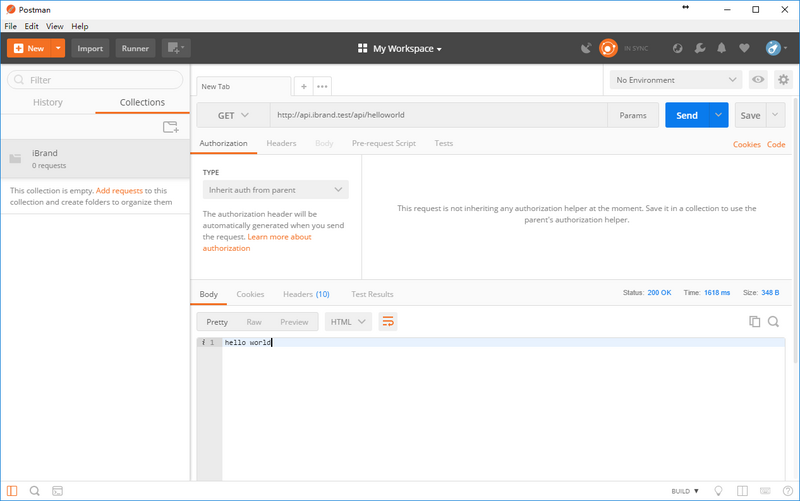The image size is (800, 501).
Task: Open Find search icon in status bar
Action: coord(35,491)
